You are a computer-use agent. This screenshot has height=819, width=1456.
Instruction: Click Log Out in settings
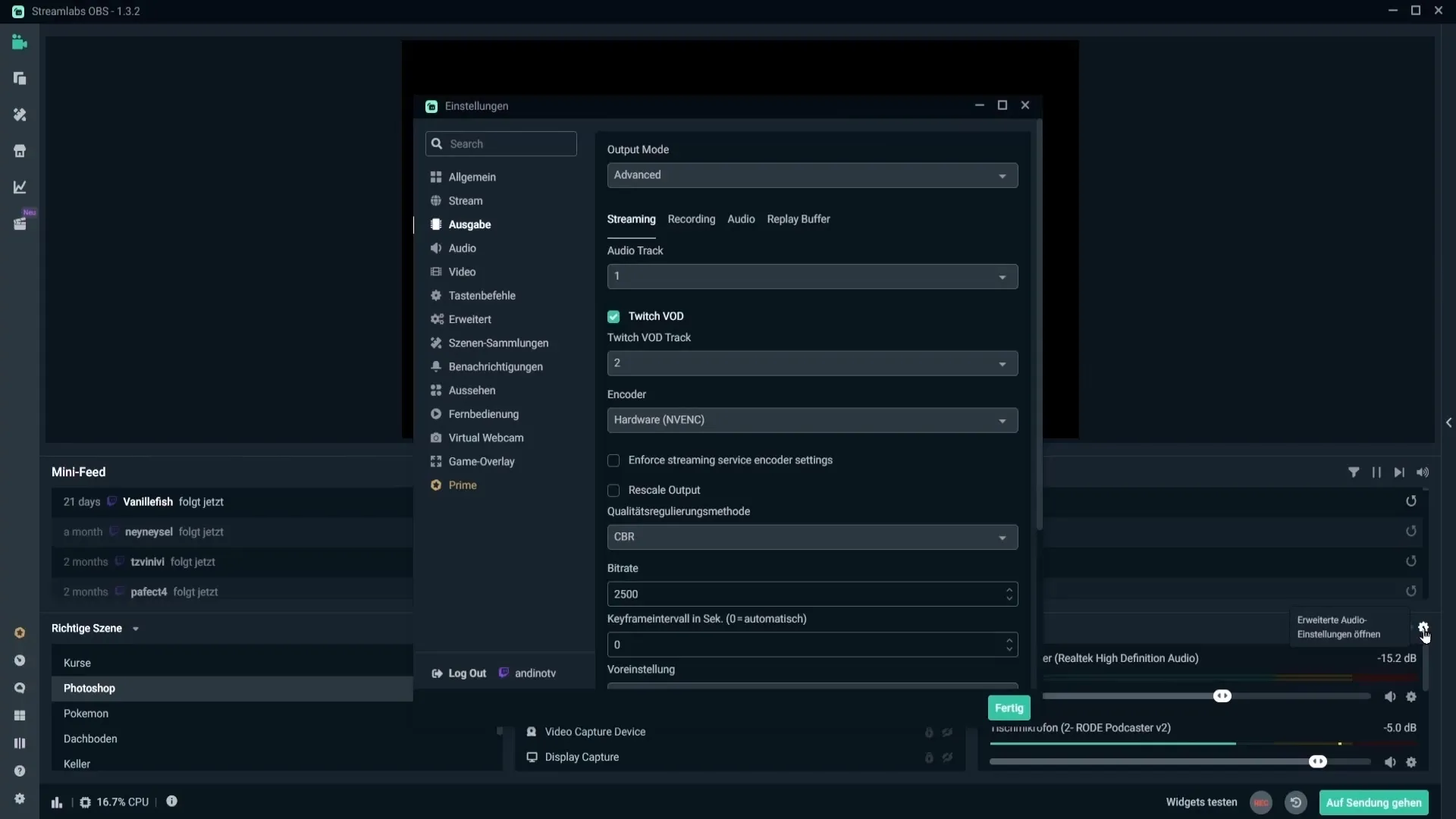[459, 673]
